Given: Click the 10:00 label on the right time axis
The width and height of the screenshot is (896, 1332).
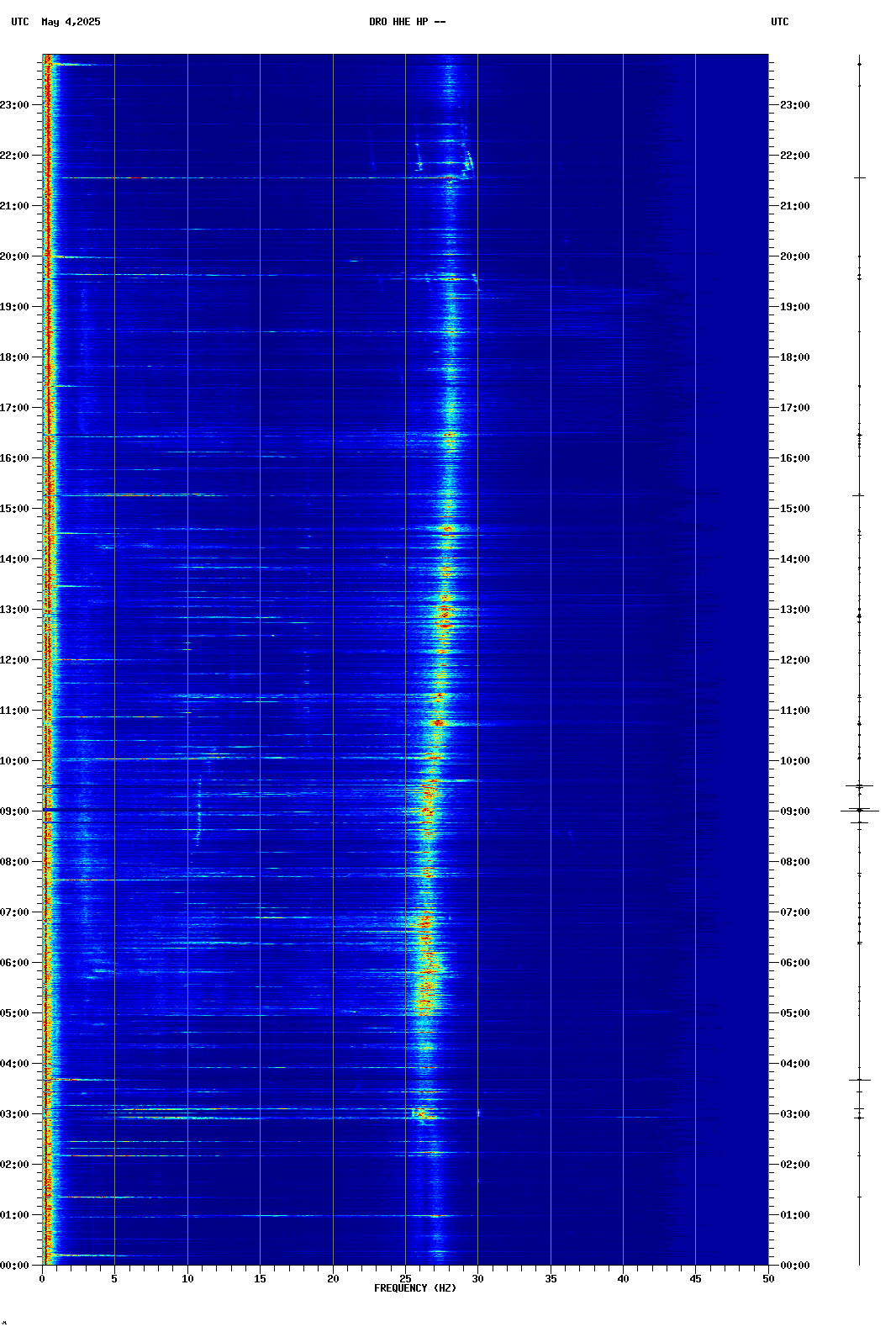Looking at the screenshot, I should pyautogui.click(x=795, y=761).
